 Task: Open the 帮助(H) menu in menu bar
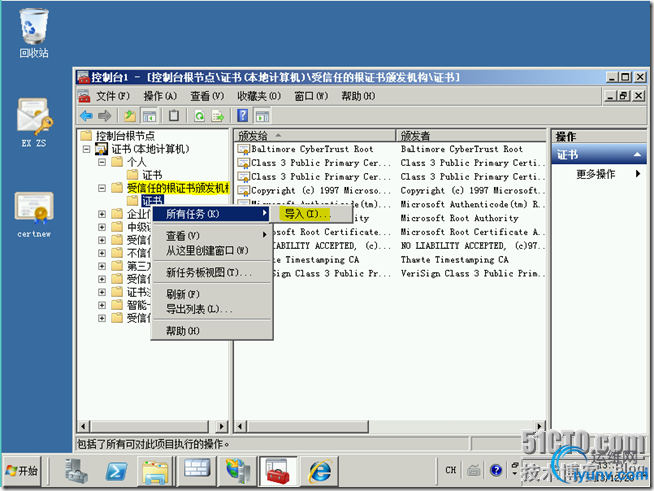tap(358, 96)
